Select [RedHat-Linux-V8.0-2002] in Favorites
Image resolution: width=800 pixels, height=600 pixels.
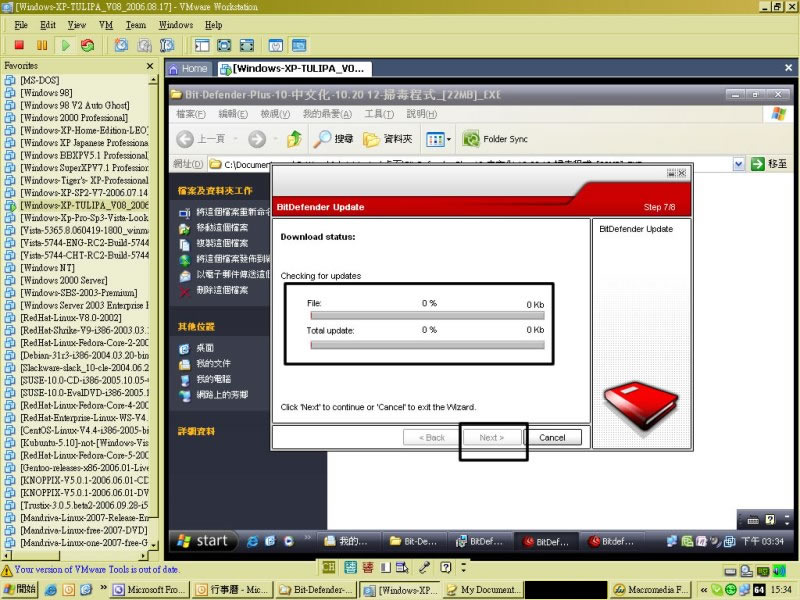tap(70, 318)
